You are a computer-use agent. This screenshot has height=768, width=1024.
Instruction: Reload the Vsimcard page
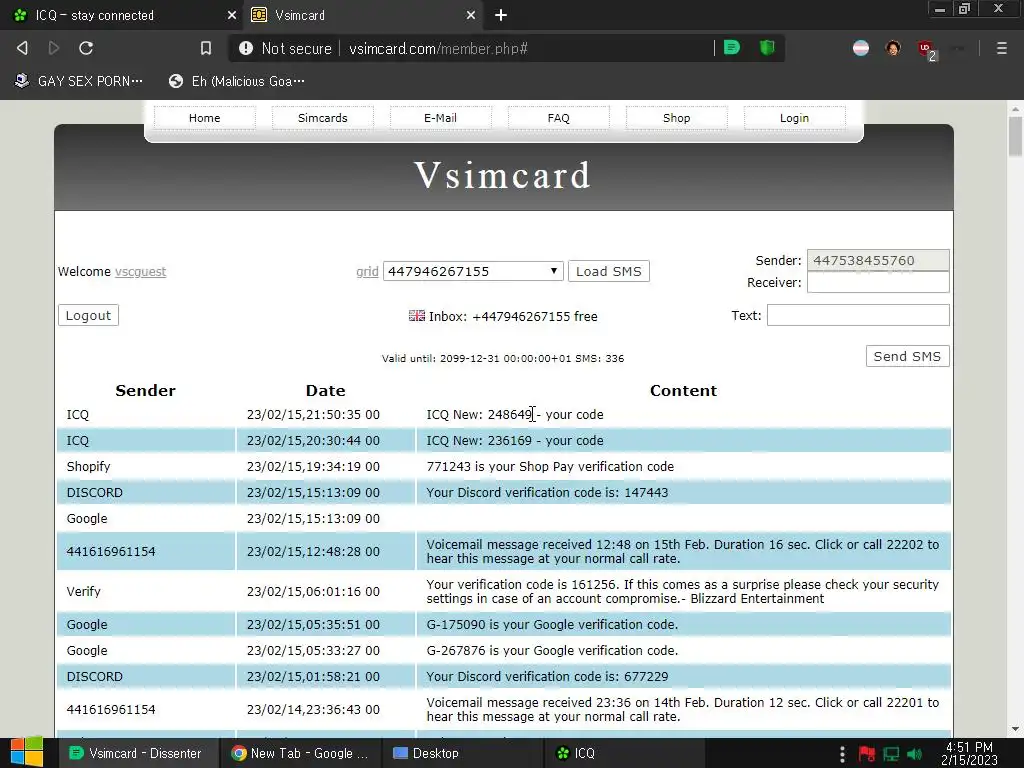(86, 48)
